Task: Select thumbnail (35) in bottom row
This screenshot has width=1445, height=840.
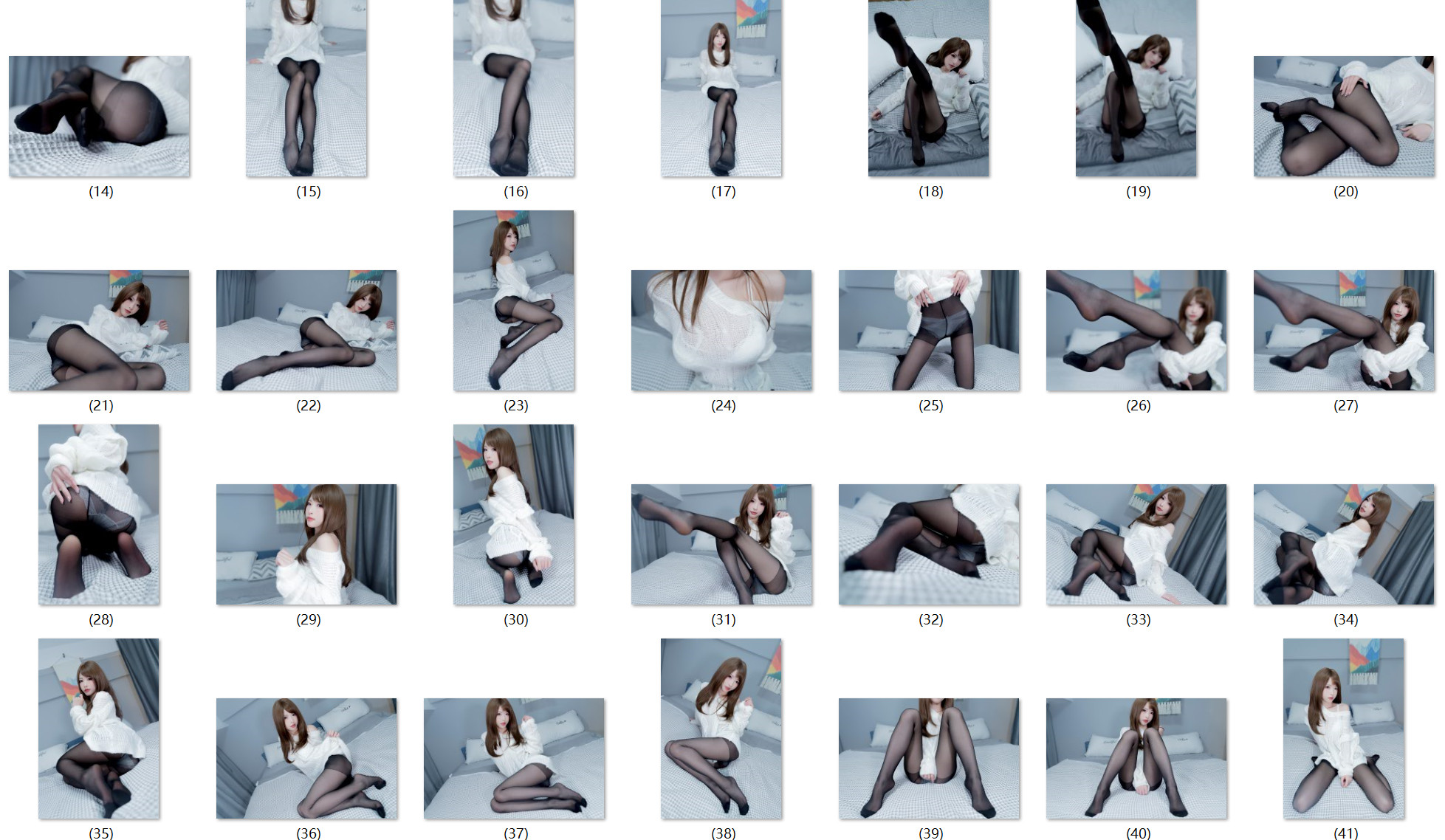Action: click(x=99, y=729)
